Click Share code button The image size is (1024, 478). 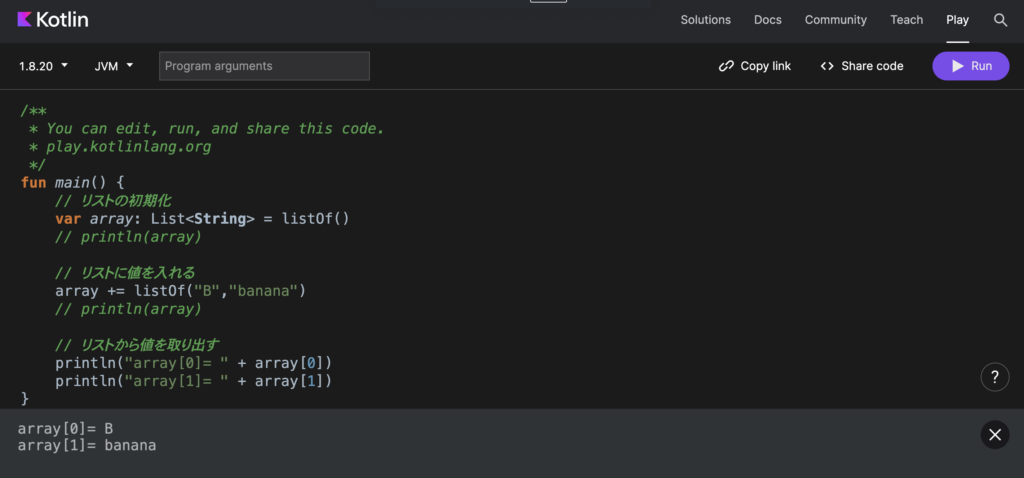tap(862, 66)
